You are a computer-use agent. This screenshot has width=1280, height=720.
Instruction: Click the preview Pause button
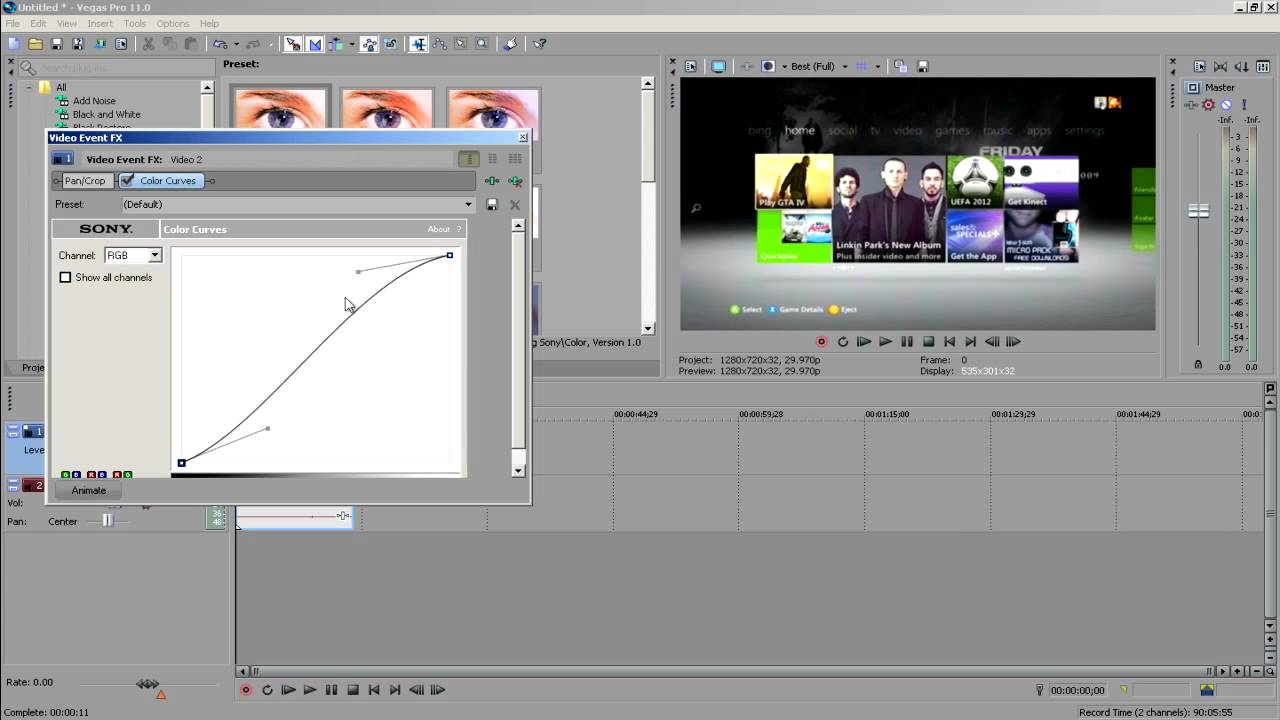click(907, 341)
